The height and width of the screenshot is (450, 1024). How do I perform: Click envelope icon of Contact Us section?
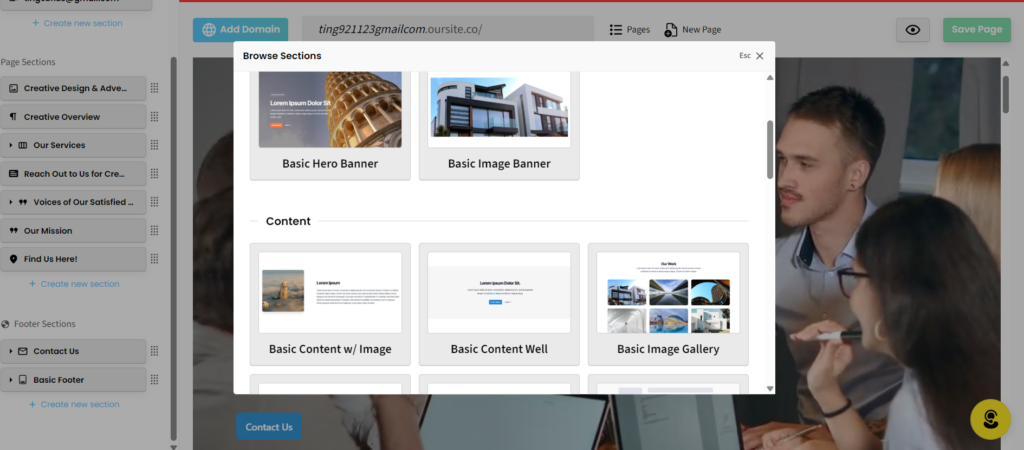(23, 351)
